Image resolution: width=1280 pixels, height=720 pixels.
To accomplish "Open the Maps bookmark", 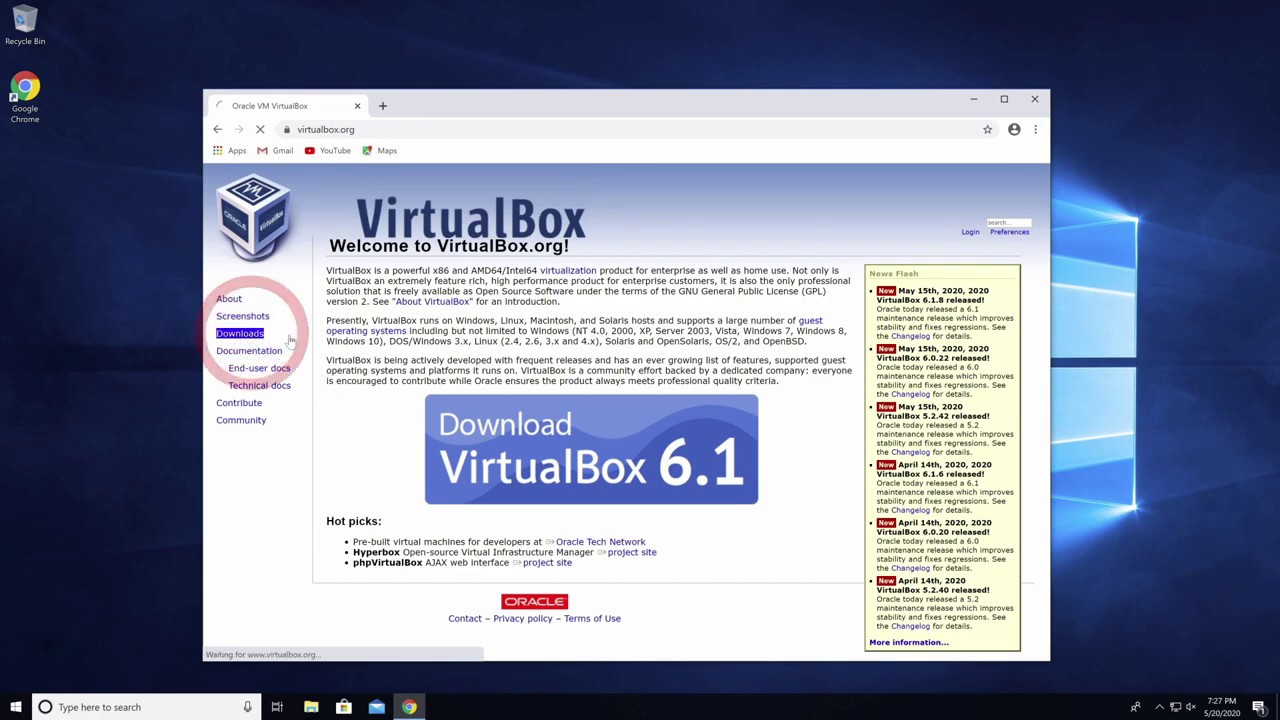I will coord(380,151).
